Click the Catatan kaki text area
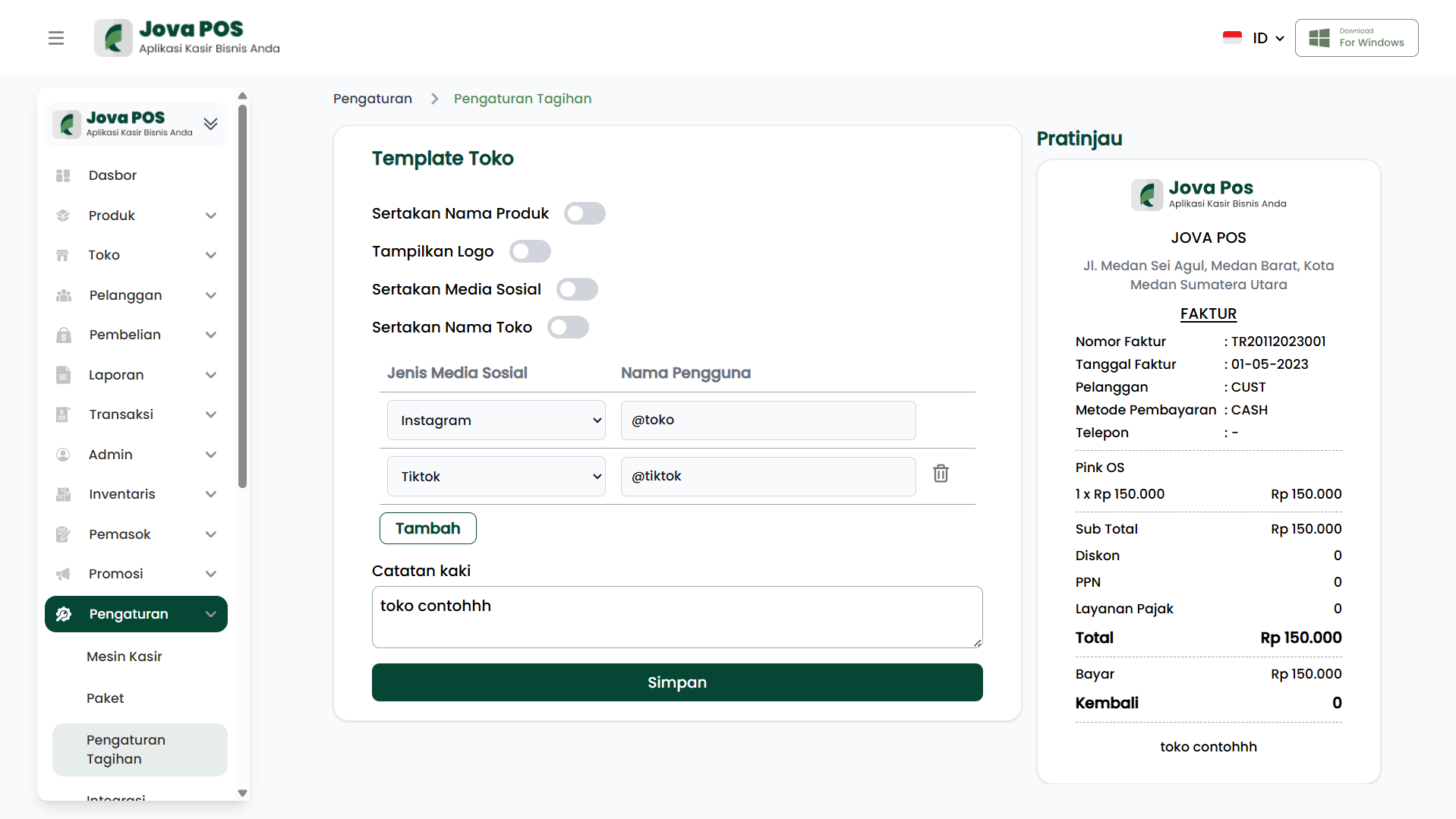The height and width of the screenshot is (819, 1456). pos(676,616)
